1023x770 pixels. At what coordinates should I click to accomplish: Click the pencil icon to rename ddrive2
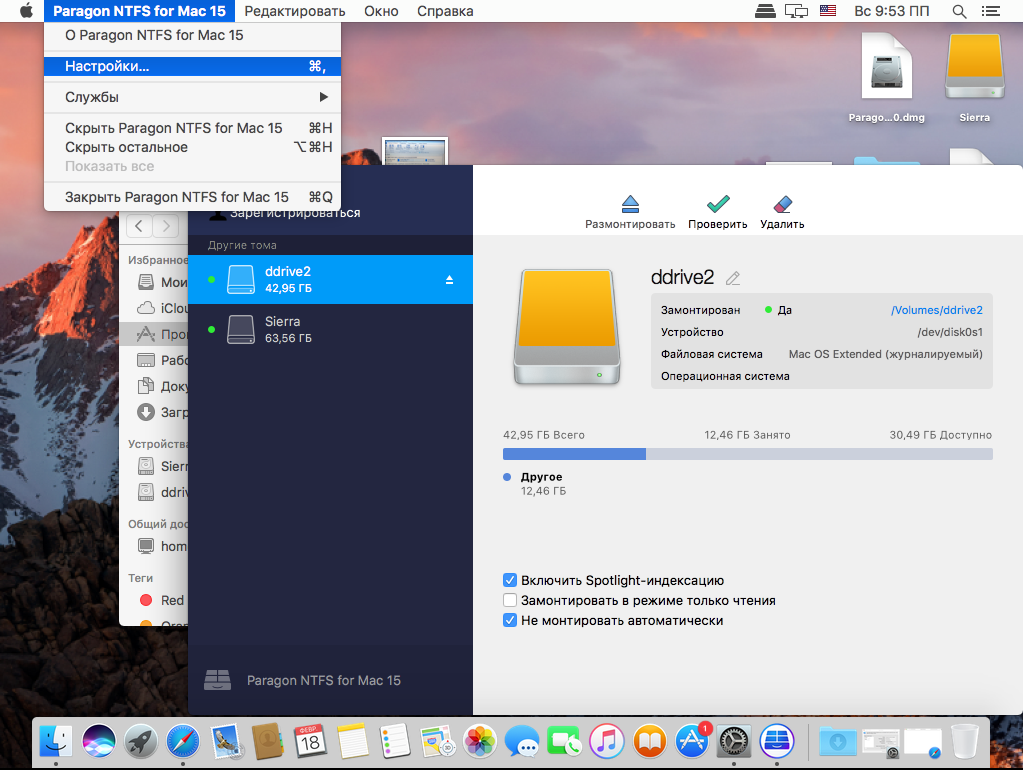(733, 279)
